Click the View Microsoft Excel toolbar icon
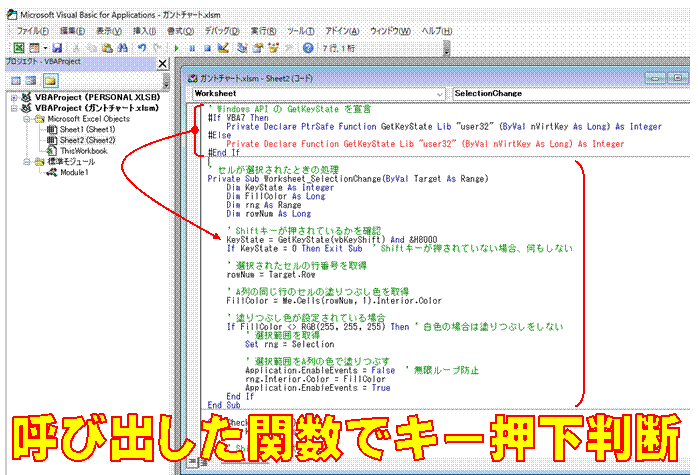Viewport: 698px width, 475px height. point(19,48)
